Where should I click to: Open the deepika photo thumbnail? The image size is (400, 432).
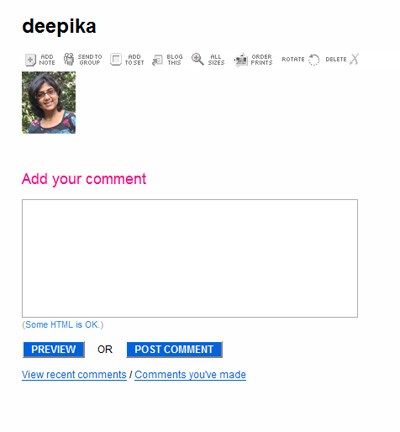coord(49,103)
